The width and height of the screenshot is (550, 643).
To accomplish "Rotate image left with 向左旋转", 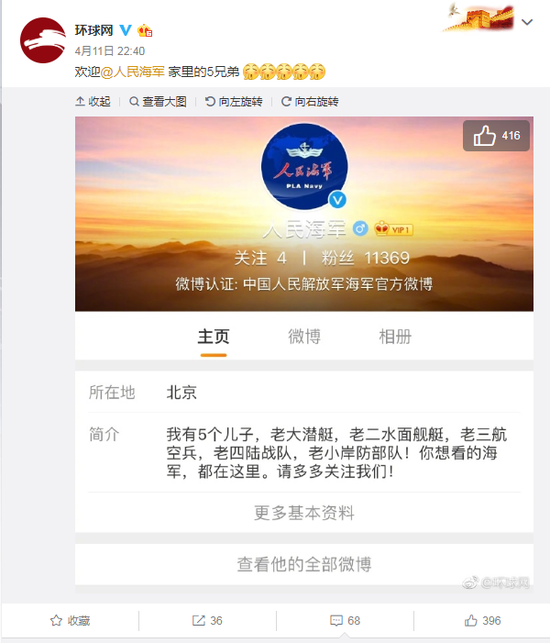I will (x=234, y=101).
